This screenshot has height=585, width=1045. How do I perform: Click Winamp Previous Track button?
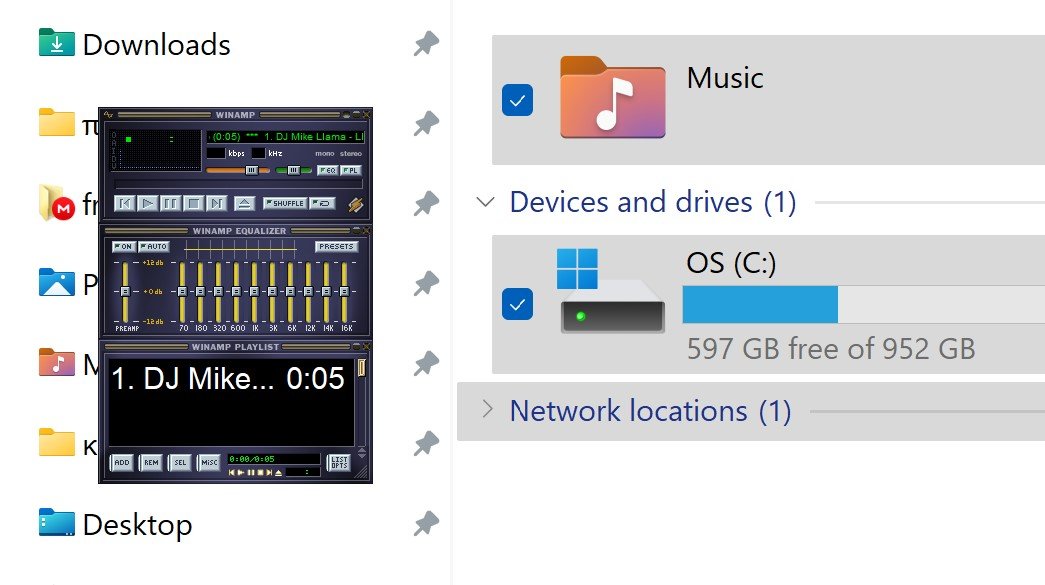tap(125, 203)
